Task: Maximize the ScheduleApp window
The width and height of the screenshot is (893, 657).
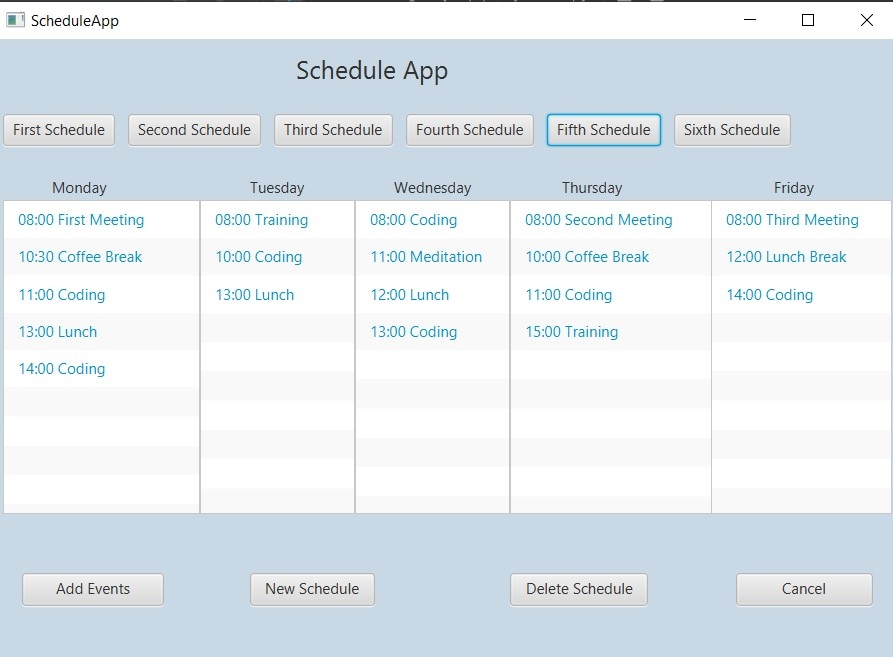Action: coord(808,20)
